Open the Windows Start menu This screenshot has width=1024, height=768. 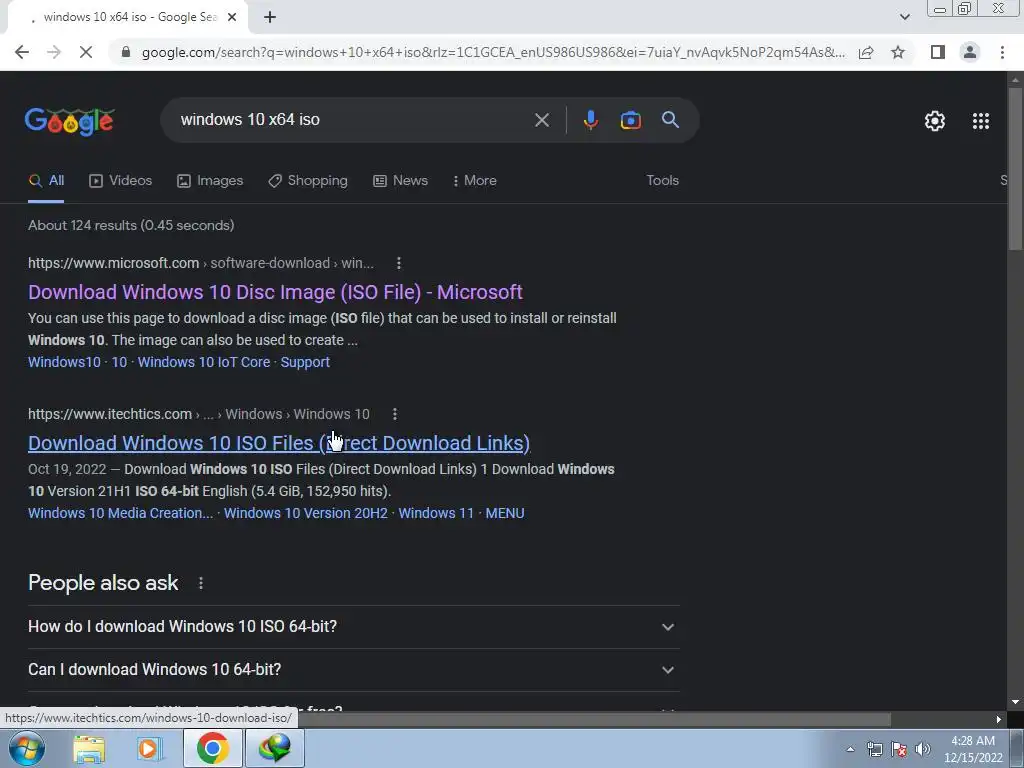(x=26, y=748)
